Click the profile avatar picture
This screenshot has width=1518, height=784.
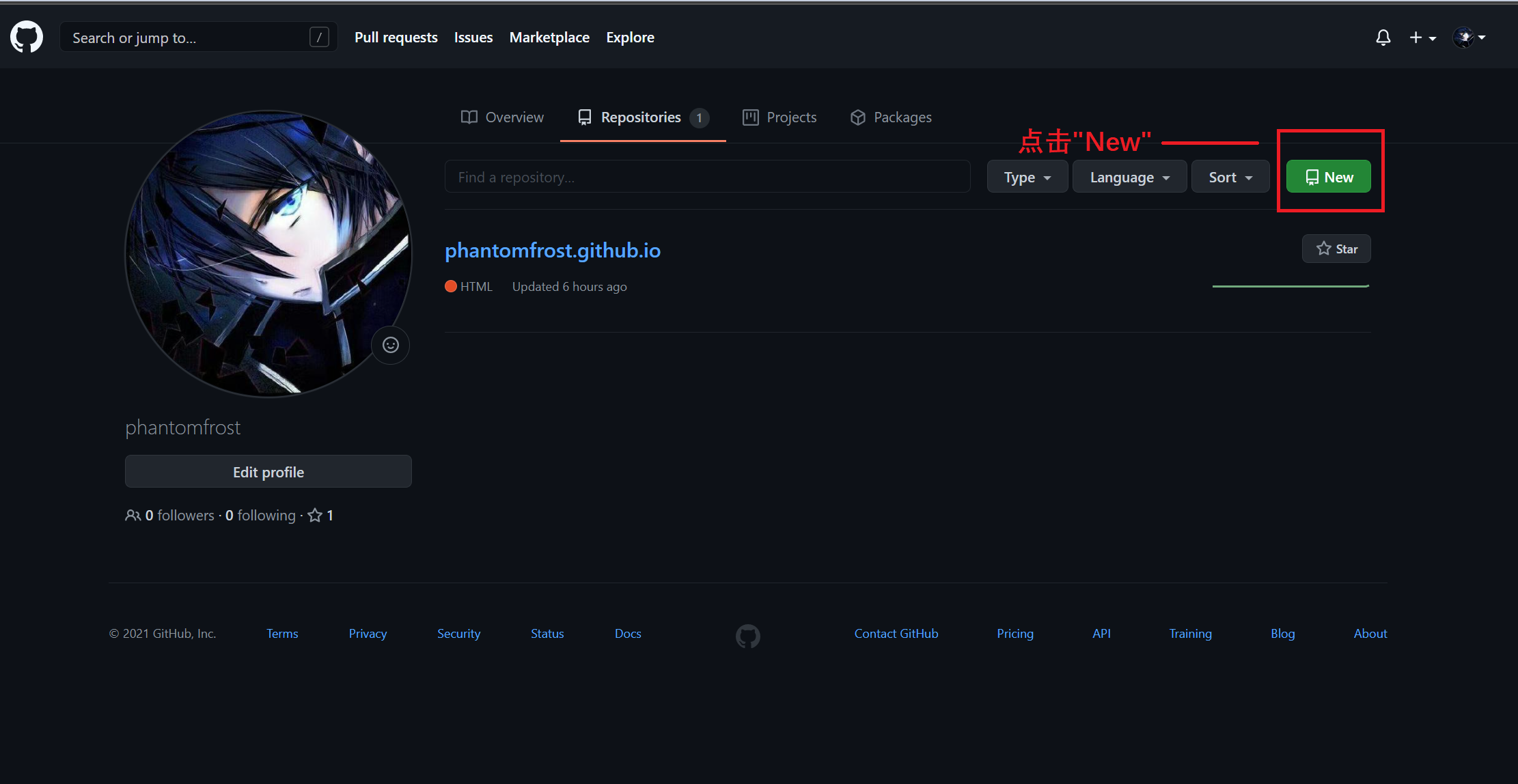pos(268,253)
